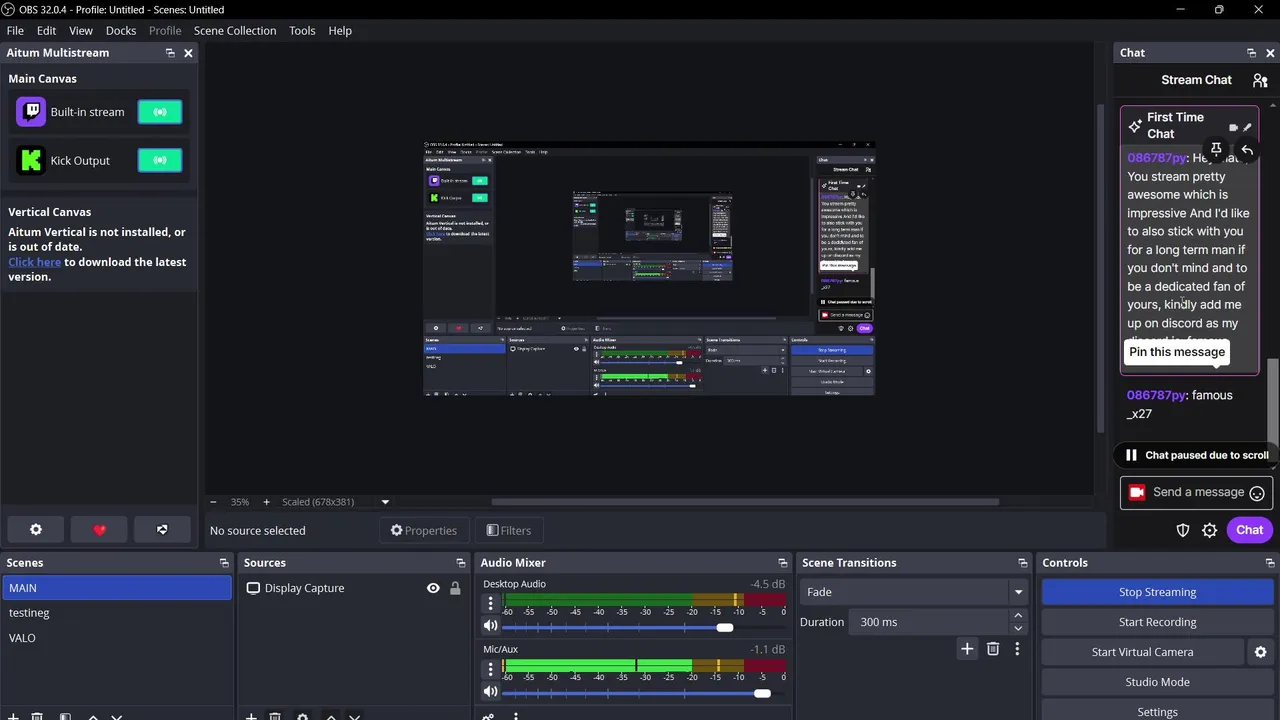Viewport: 1280px width, 720px height.
Task: Click red camera icon in message box
Action: click(x=1137, y=492)
